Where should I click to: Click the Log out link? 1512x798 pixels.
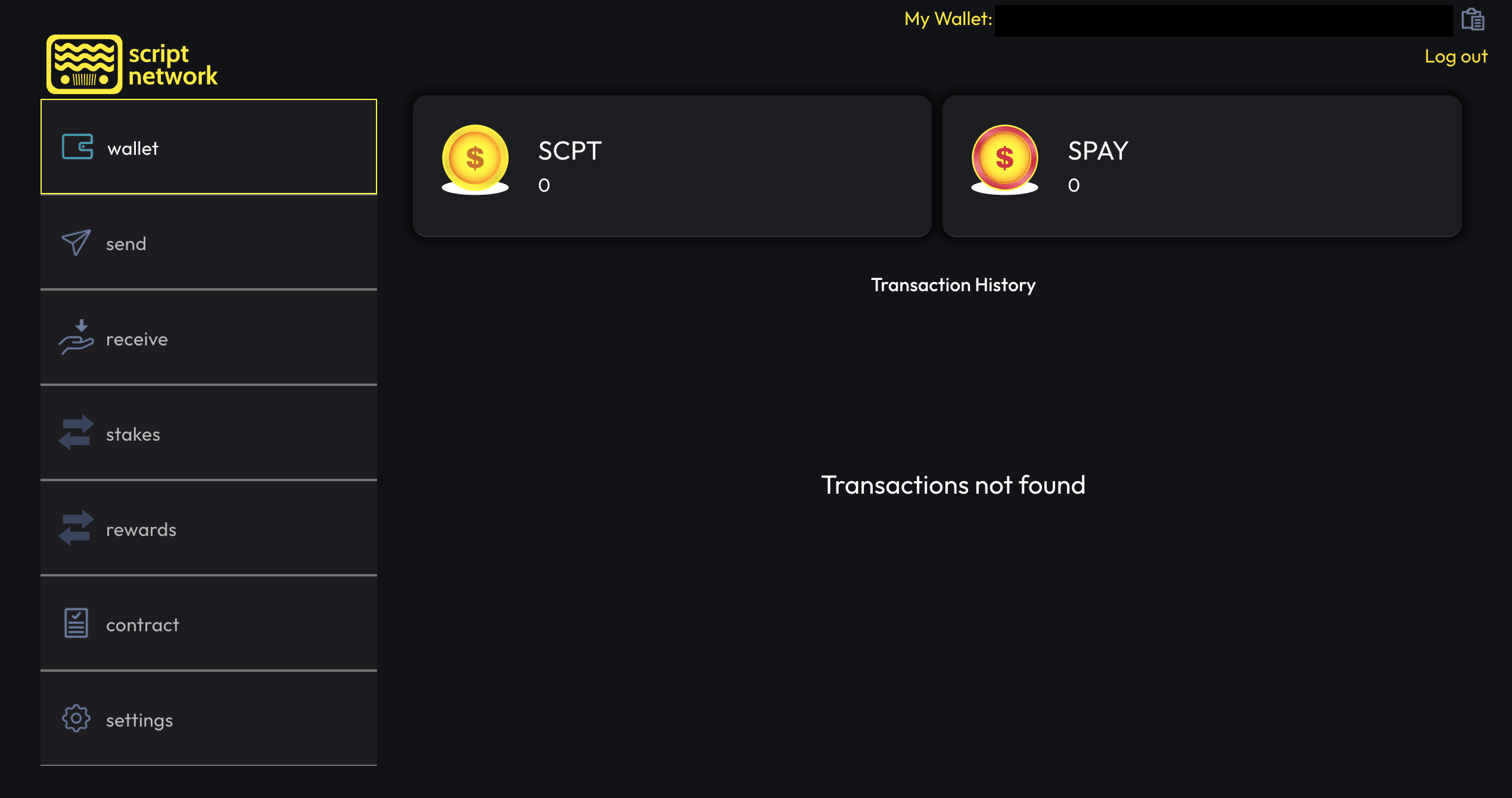coord(1456,56)
